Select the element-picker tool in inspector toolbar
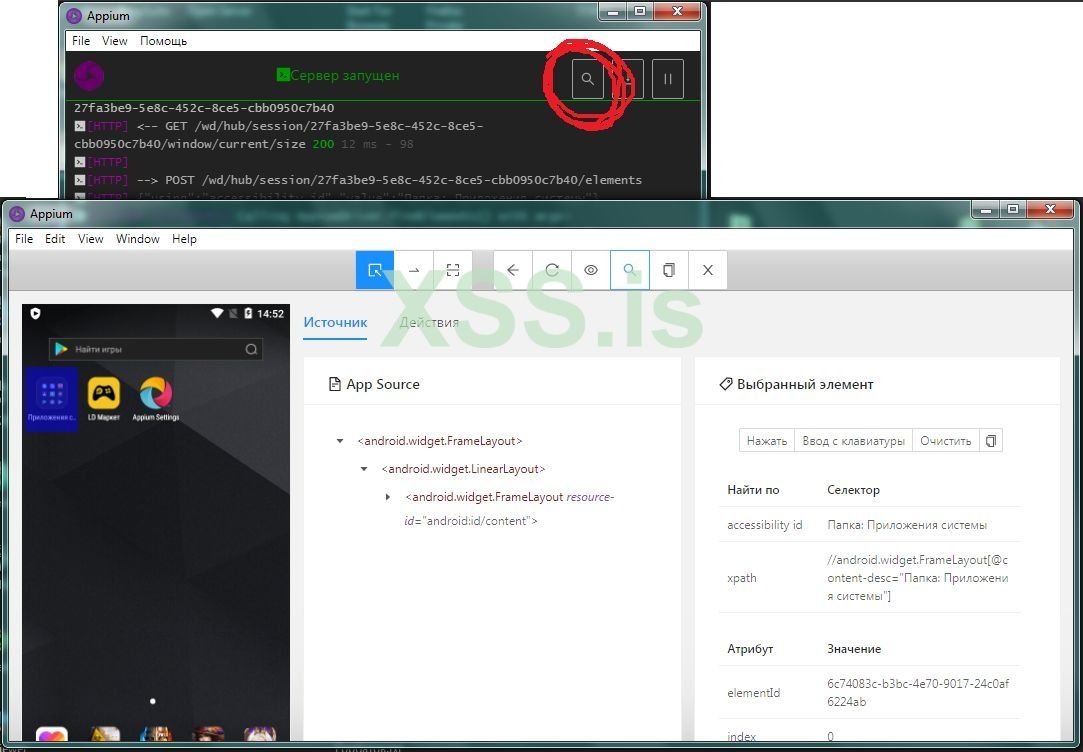The image size is (1083, 752). coord(375,270)
